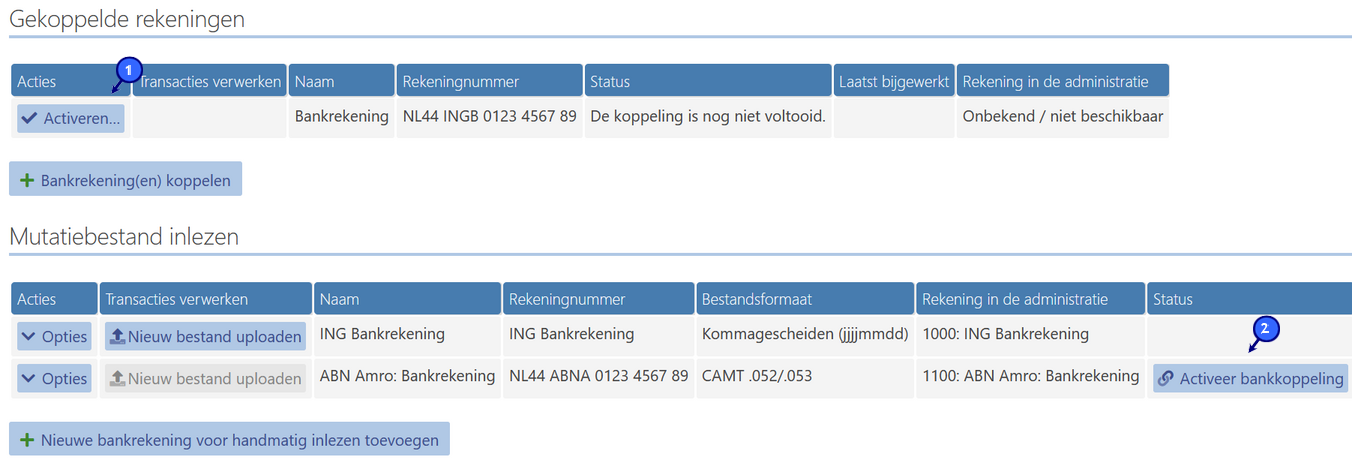Upload new file for ING Bankrekening
1352x463 pixels.
pos(205,337)
